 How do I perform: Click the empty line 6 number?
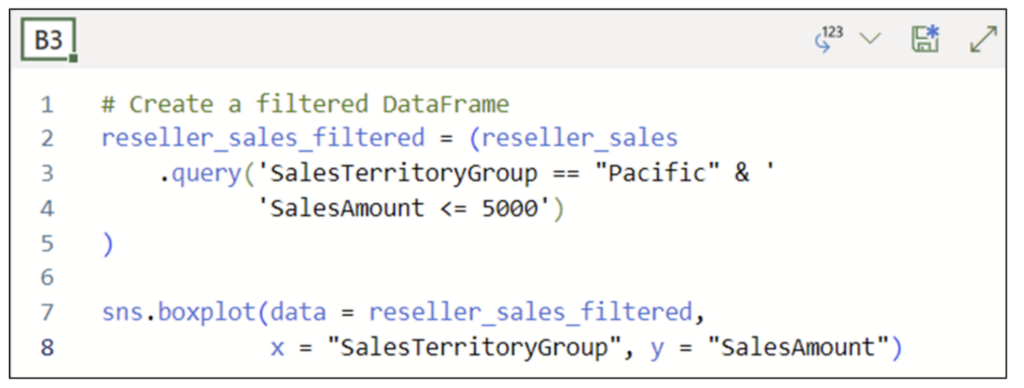[x=47, y=278]
